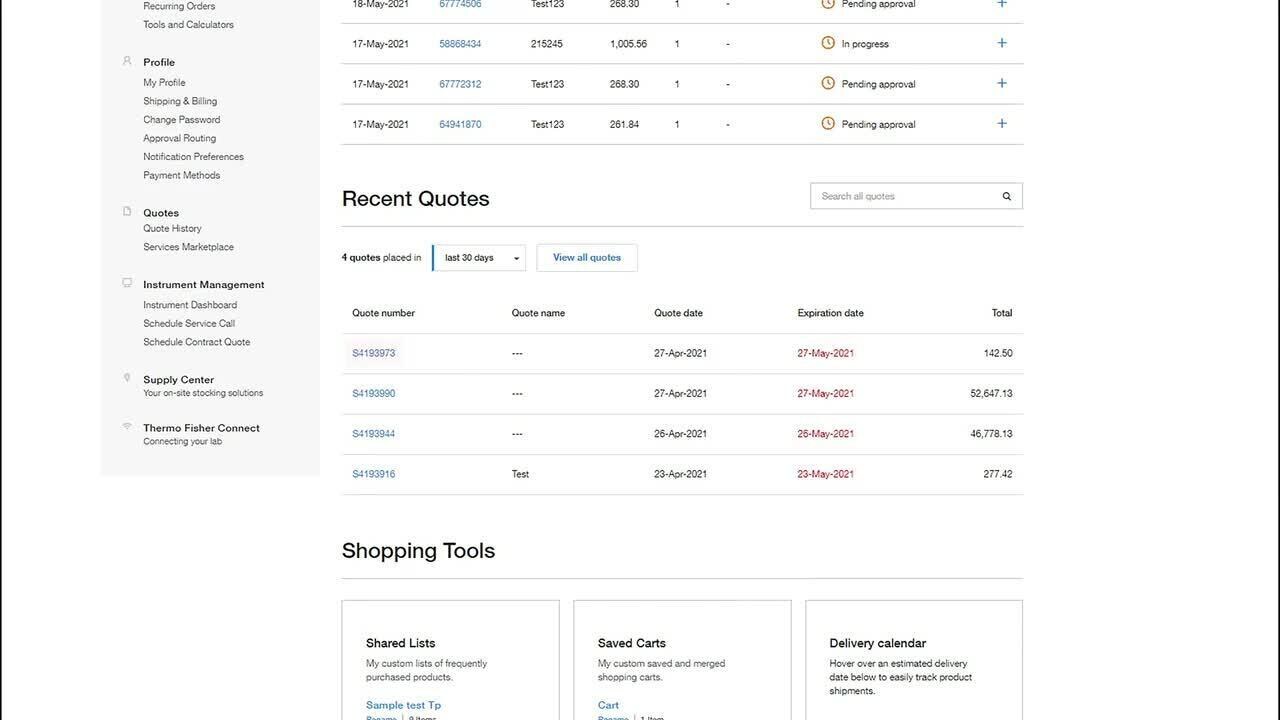Viewport: 1280px width, 720px height.
Task: Click the search magnifier icon in quotes search
Action: click(x=1006, y=197)
